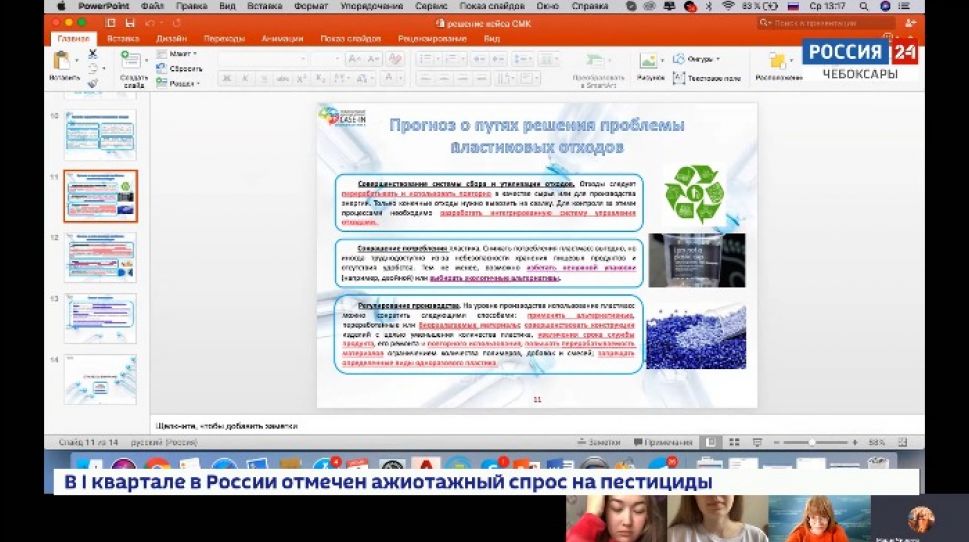Click the slide title about plastic waste

(x=536, y=136)
